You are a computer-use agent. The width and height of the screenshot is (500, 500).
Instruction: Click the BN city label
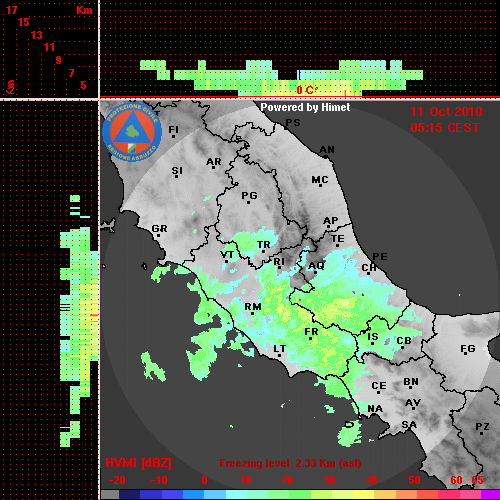coord(411,382)
